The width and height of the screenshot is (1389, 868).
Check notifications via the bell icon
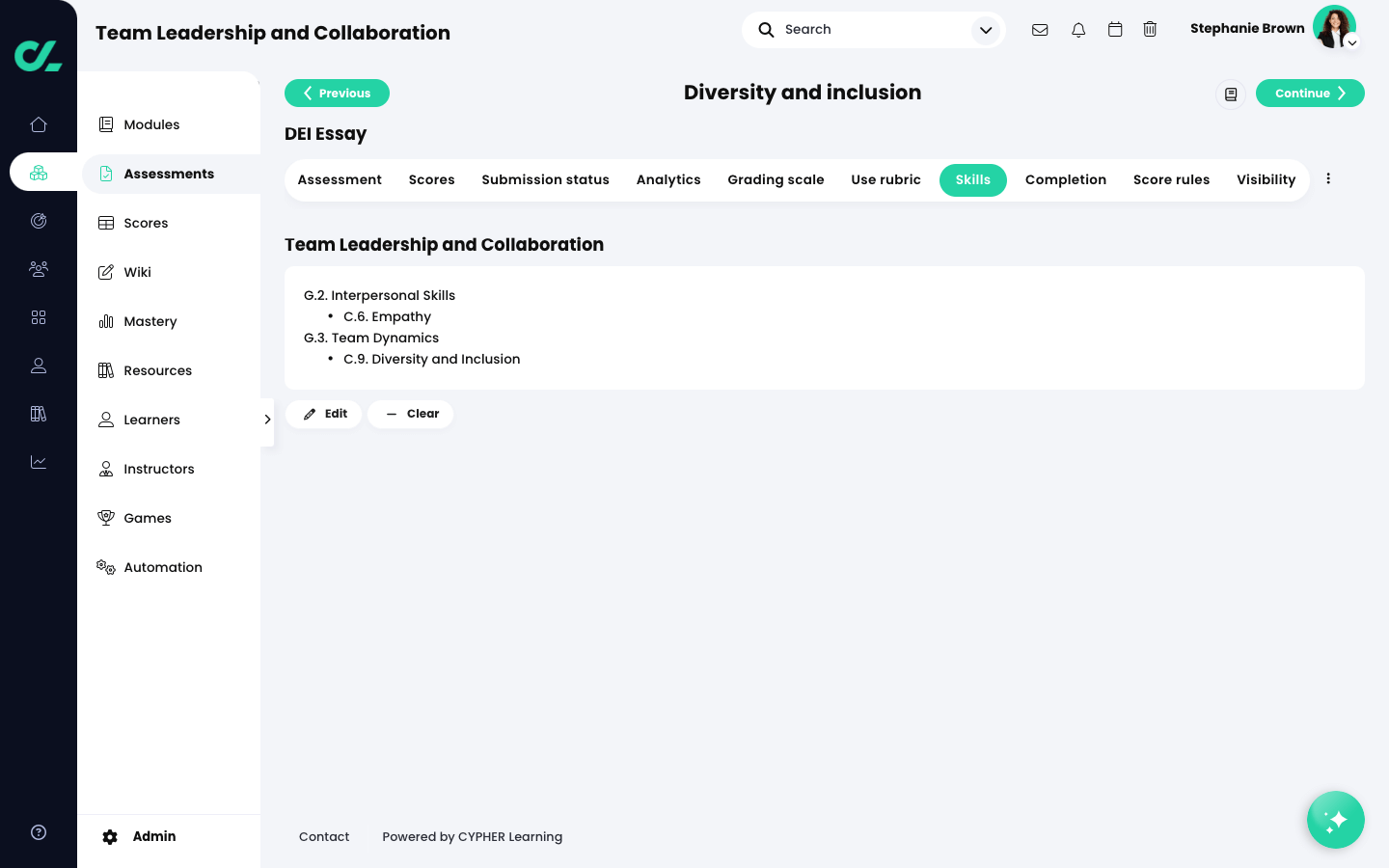1078,29
